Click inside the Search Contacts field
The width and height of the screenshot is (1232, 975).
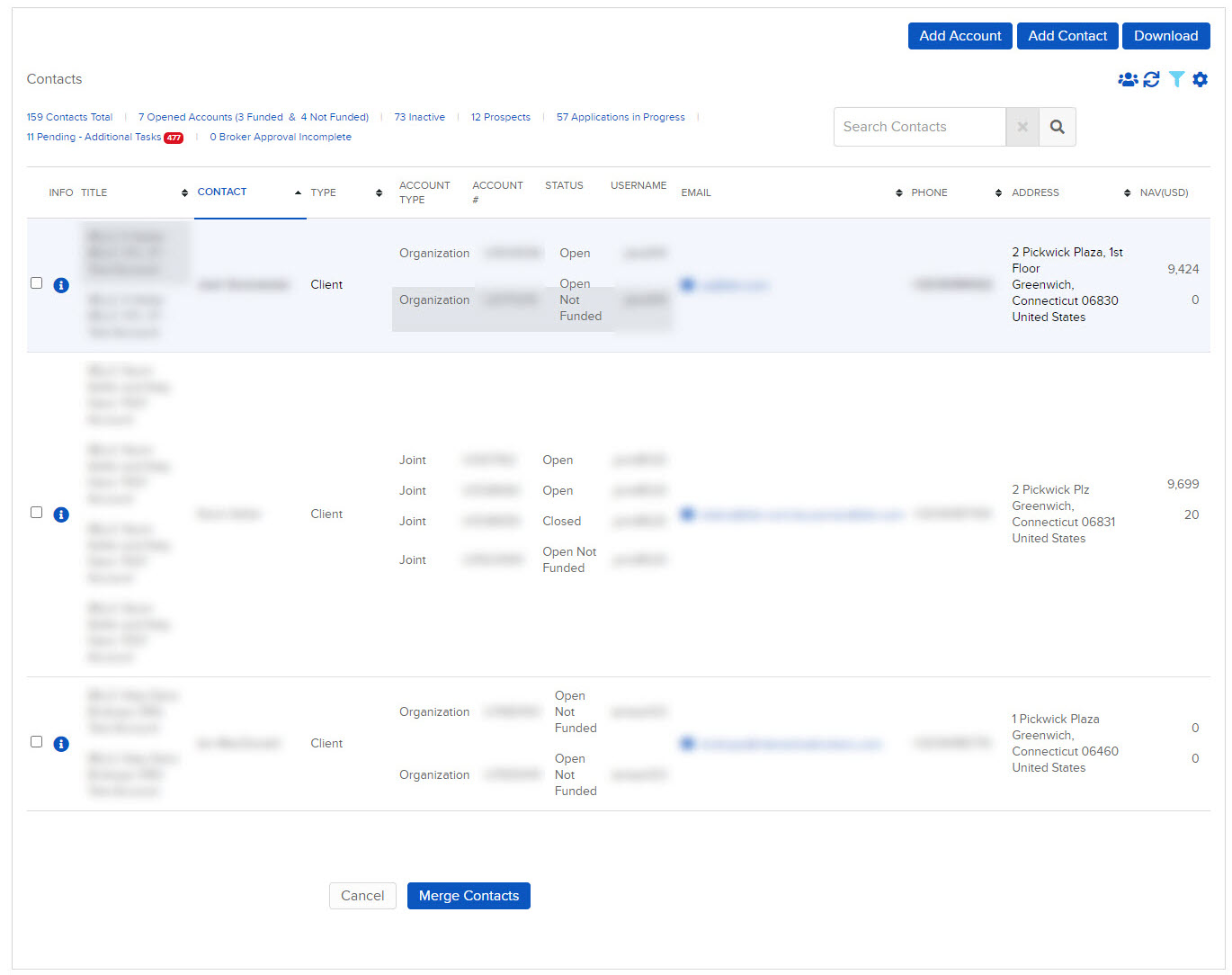pyautogui.click(x=917, y=127)
